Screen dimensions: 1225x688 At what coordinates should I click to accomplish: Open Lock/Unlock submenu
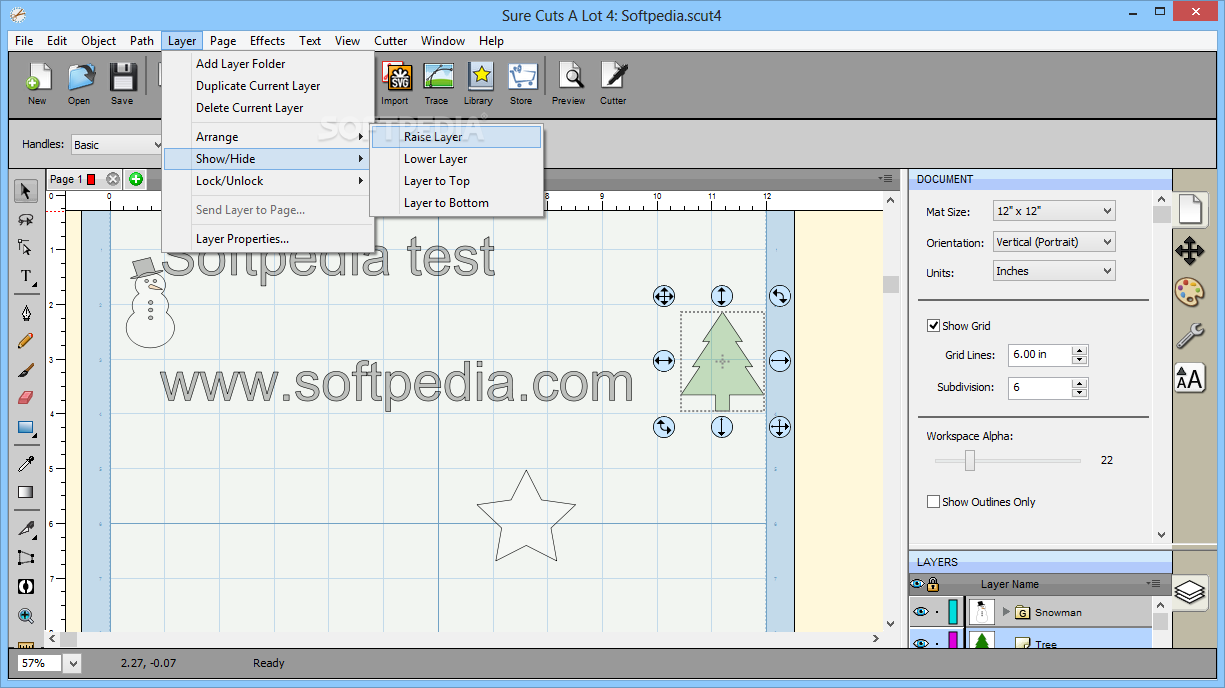point(268,181)
